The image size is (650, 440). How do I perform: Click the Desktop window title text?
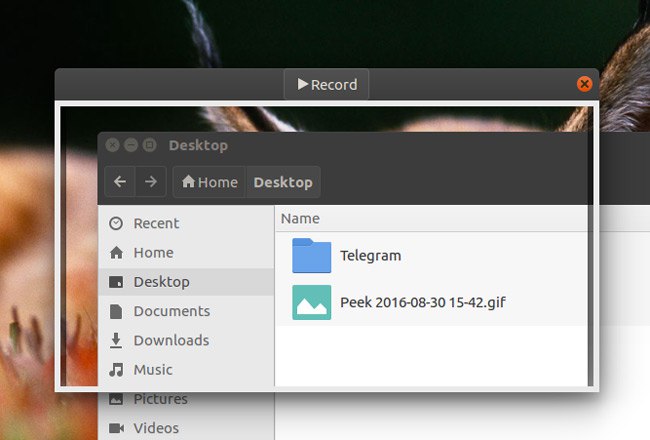click(x=198, y=146)
